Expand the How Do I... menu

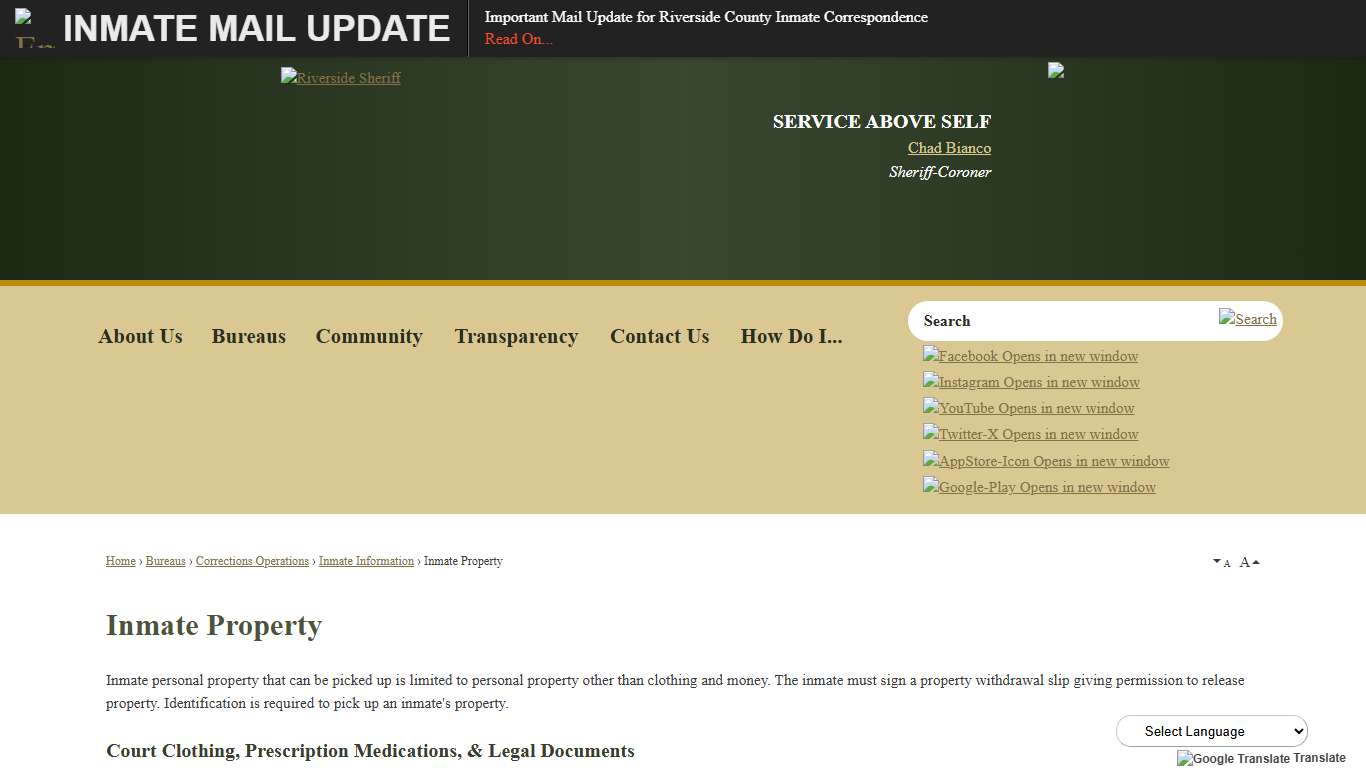791,336
